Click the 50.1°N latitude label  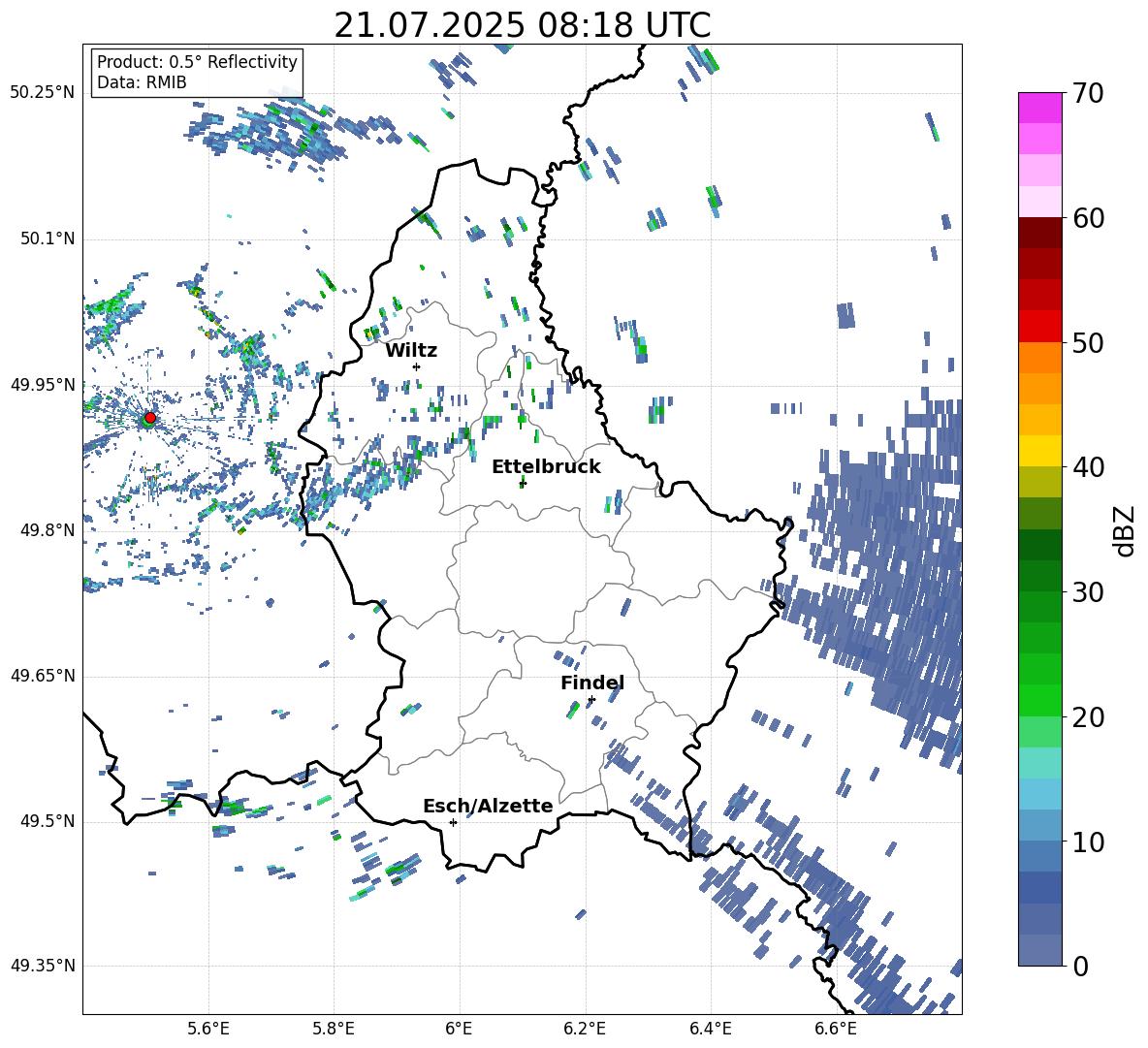point(48,238)
